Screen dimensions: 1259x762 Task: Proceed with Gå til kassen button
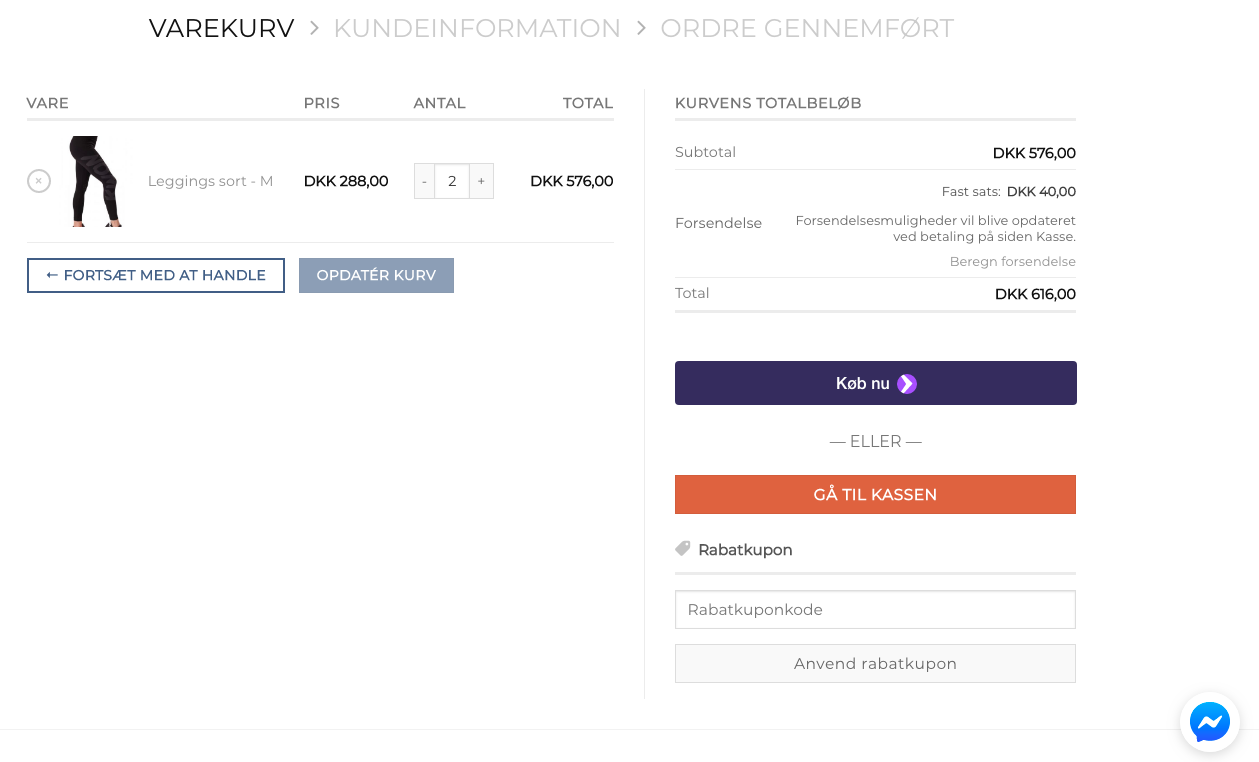tap(875, 495)
